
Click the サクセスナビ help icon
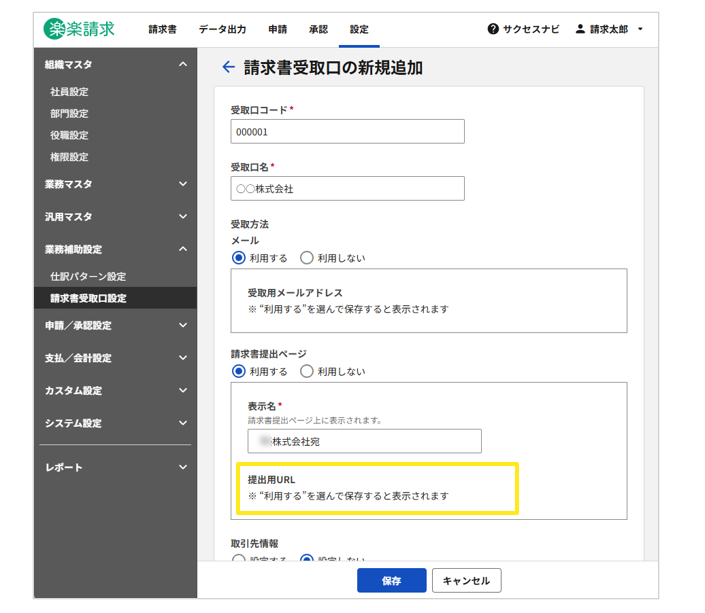[x=493, y=30]
